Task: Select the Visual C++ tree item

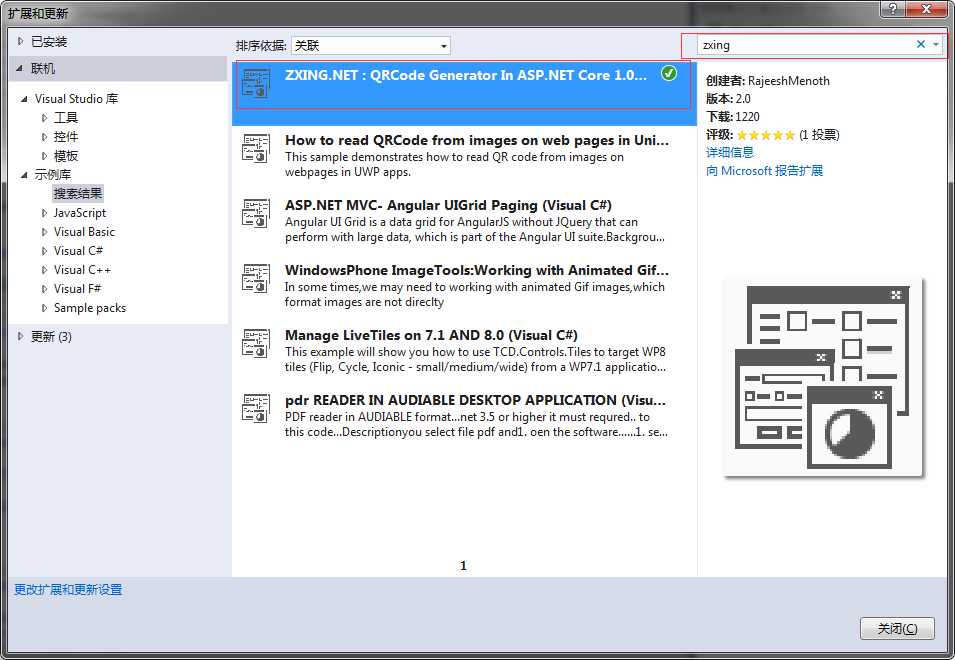Action: tap(82, 269)
